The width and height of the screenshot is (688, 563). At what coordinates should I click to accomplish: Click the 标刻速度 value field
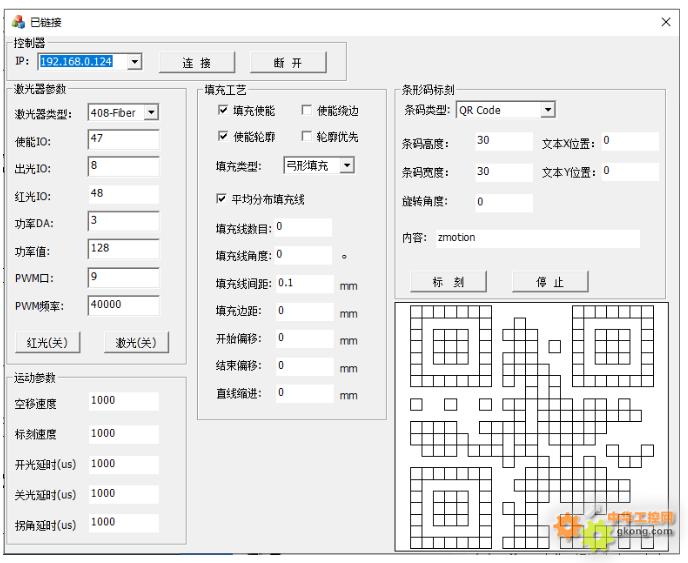(123, 434)
